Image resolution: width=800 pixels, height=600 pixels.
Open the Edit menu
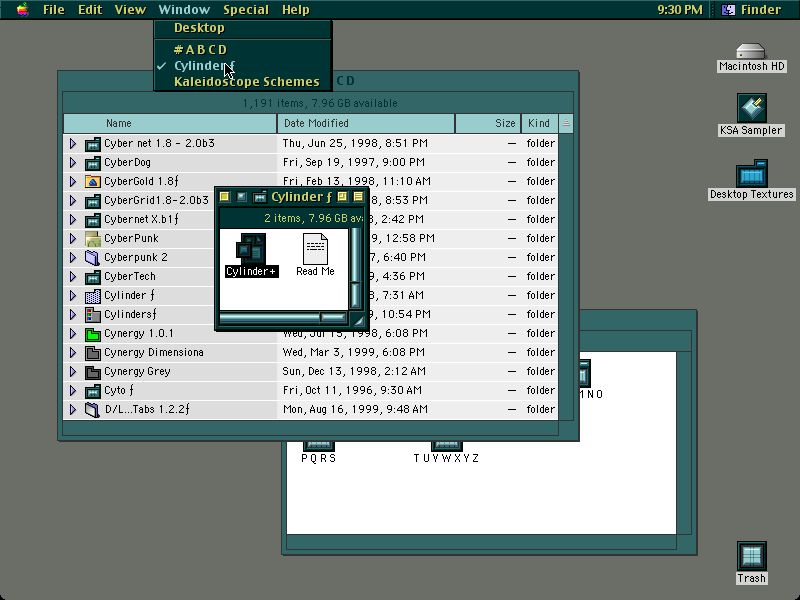point(90,10)
